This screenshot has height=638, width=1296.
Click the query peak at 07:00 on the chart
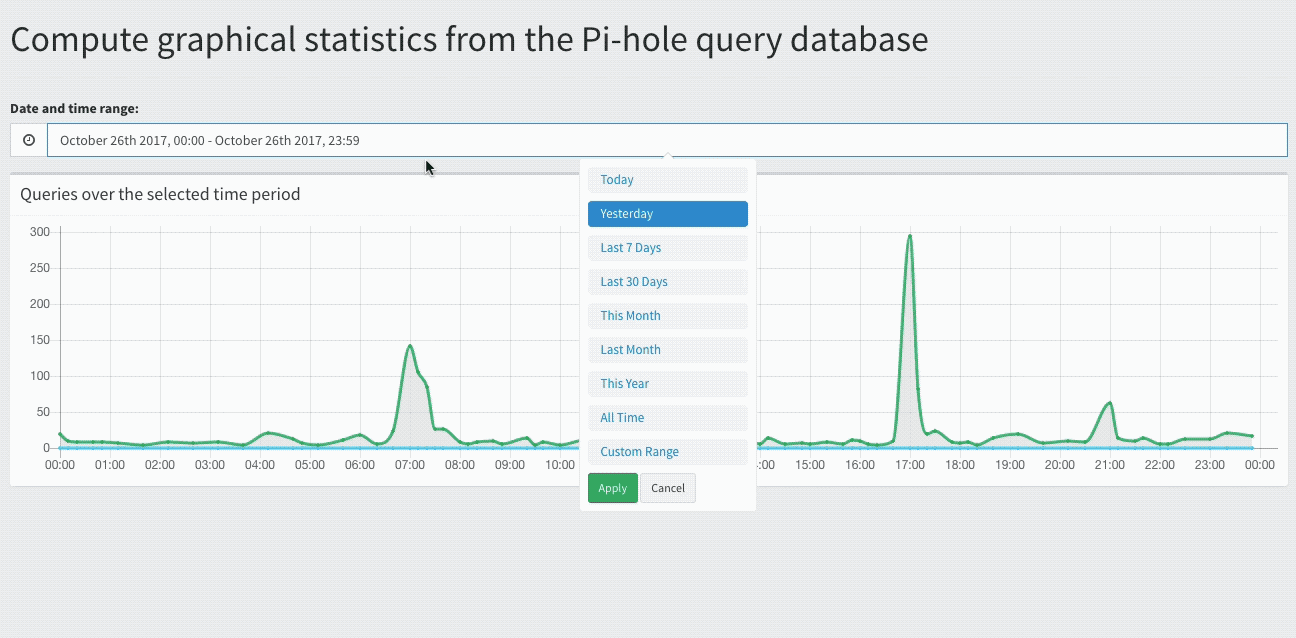(410, 346)
